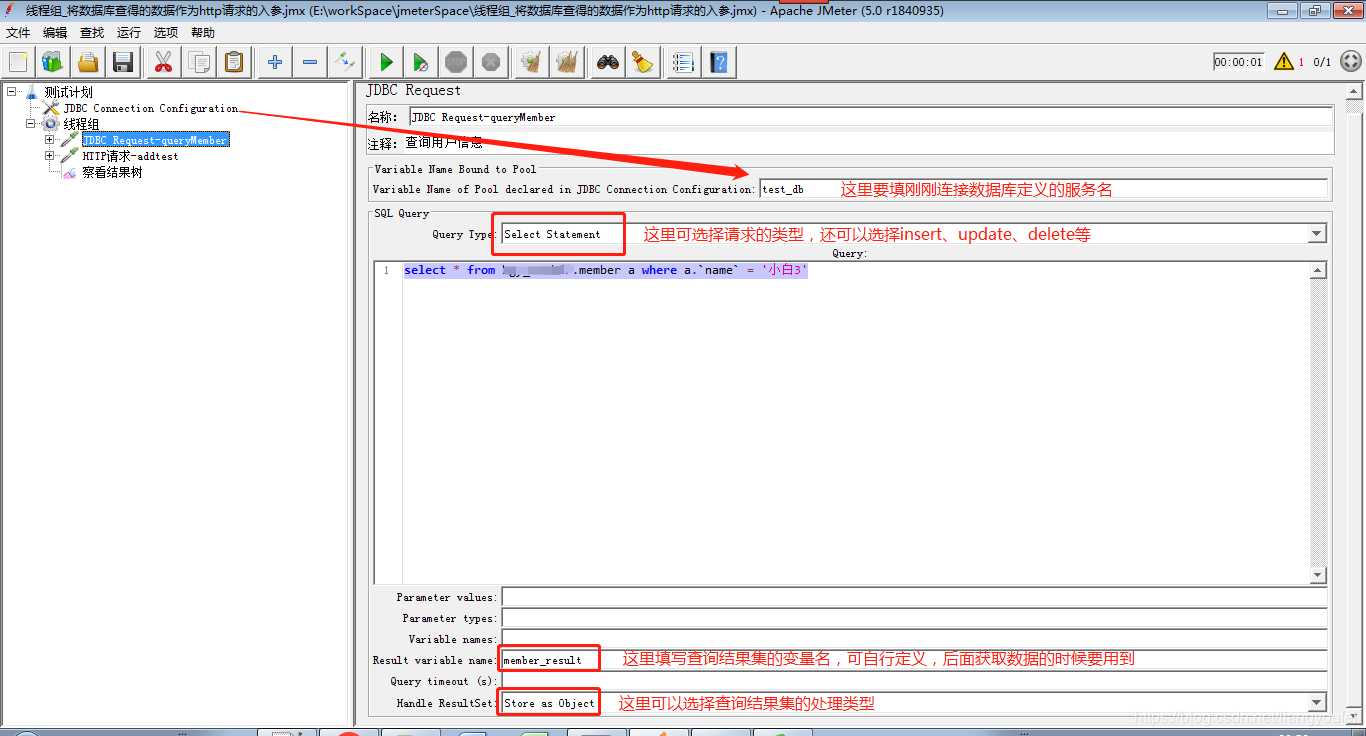
Task: Collapse the 线程组 tree node
Action: pos(31,124)
